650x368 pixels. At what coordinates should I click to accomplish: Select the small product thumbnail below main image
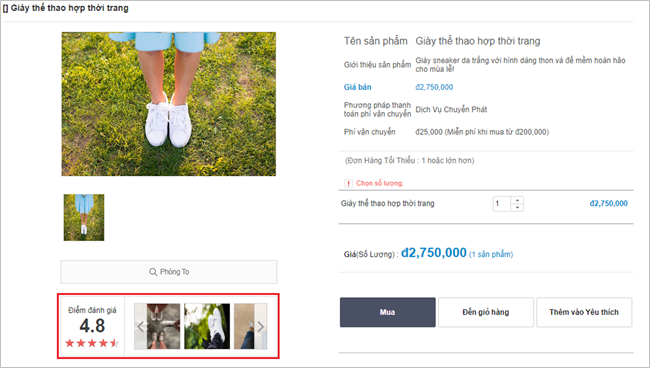point(84,218)
